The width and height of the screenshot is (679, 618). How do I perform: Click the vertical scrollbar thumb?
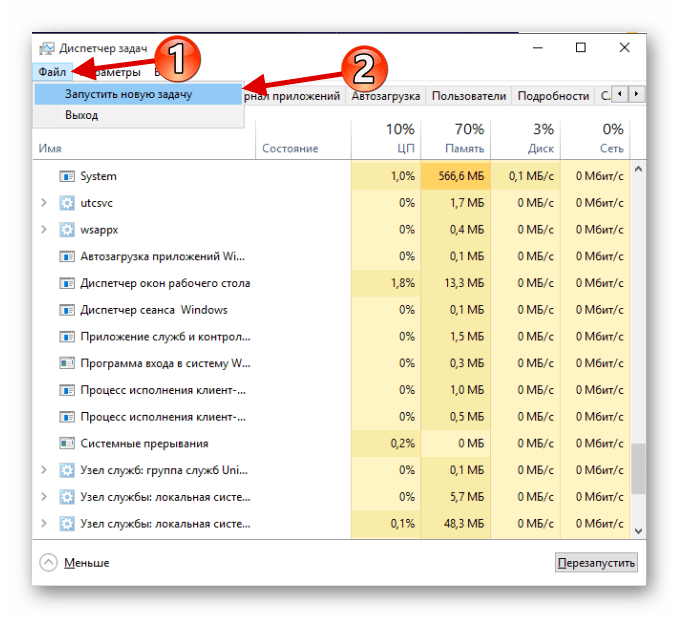pos(638,468)
